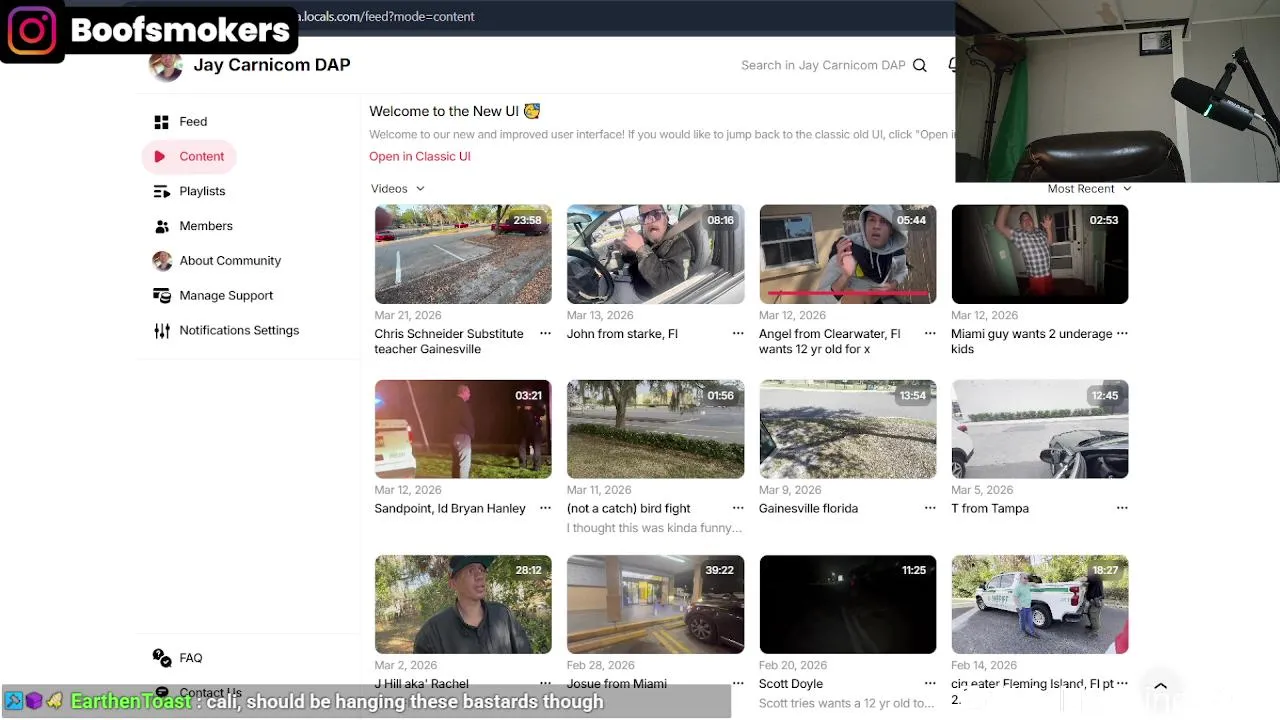Click the text 'Scott tries wants a 12 yr old to...'

click(x=847, y=703)
